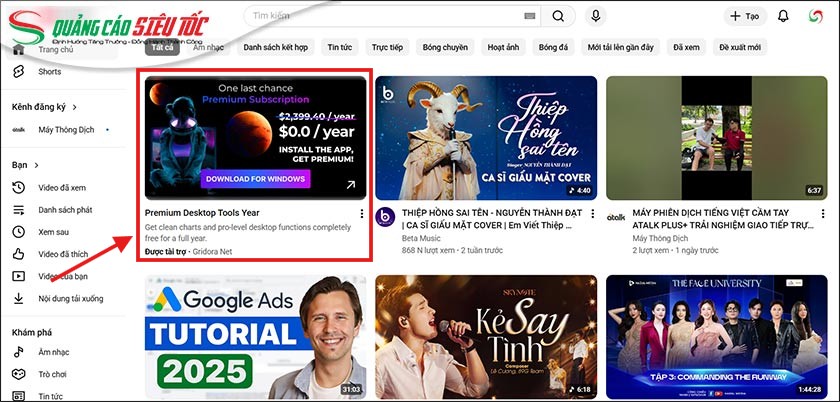Click the Video đã thích thumbs-up icon
Viewport: 840px width, 402px height.
click(x=19, y=254)
